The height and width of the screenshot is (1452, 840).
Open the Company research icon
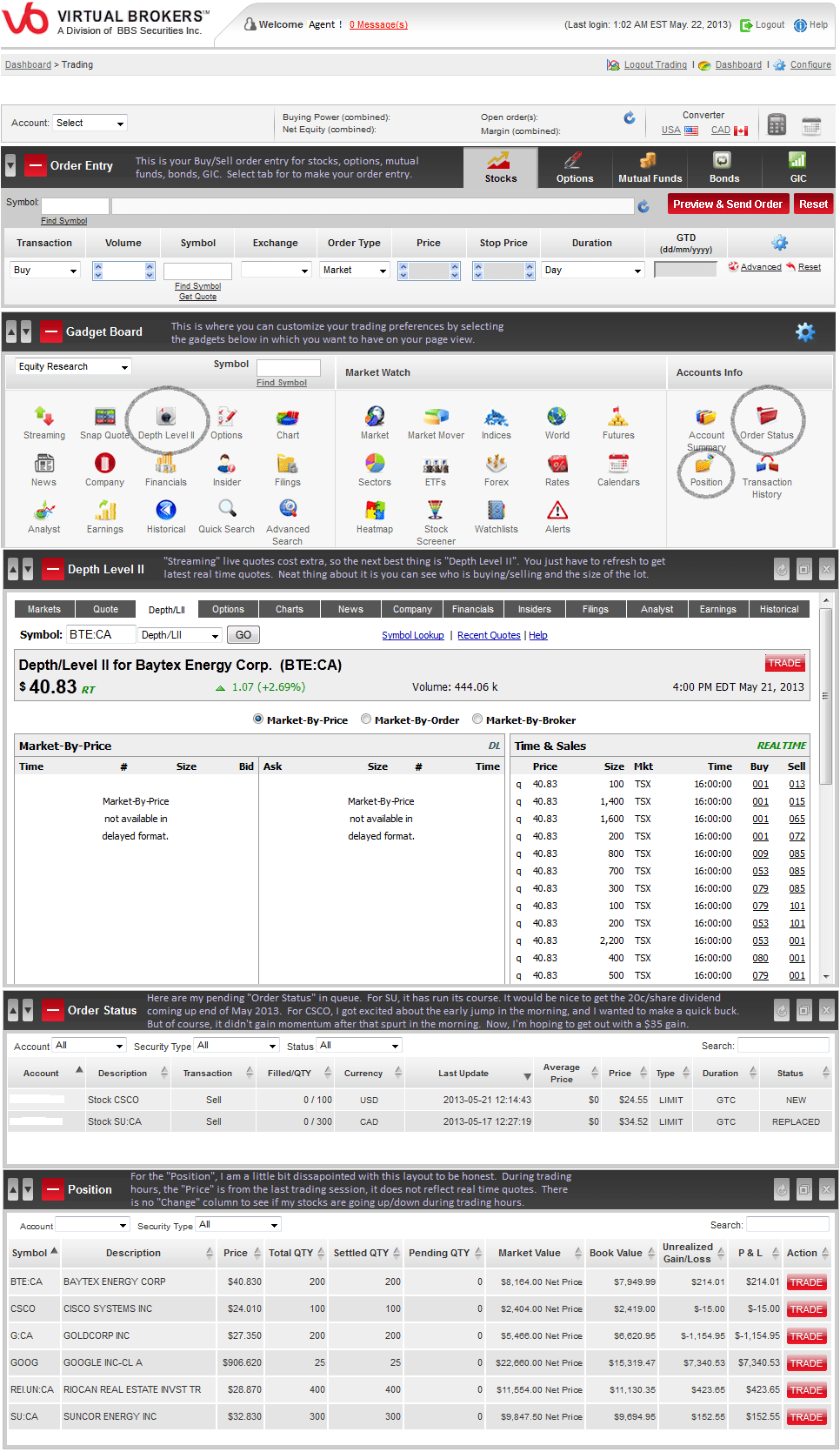[x=105, y=464]
